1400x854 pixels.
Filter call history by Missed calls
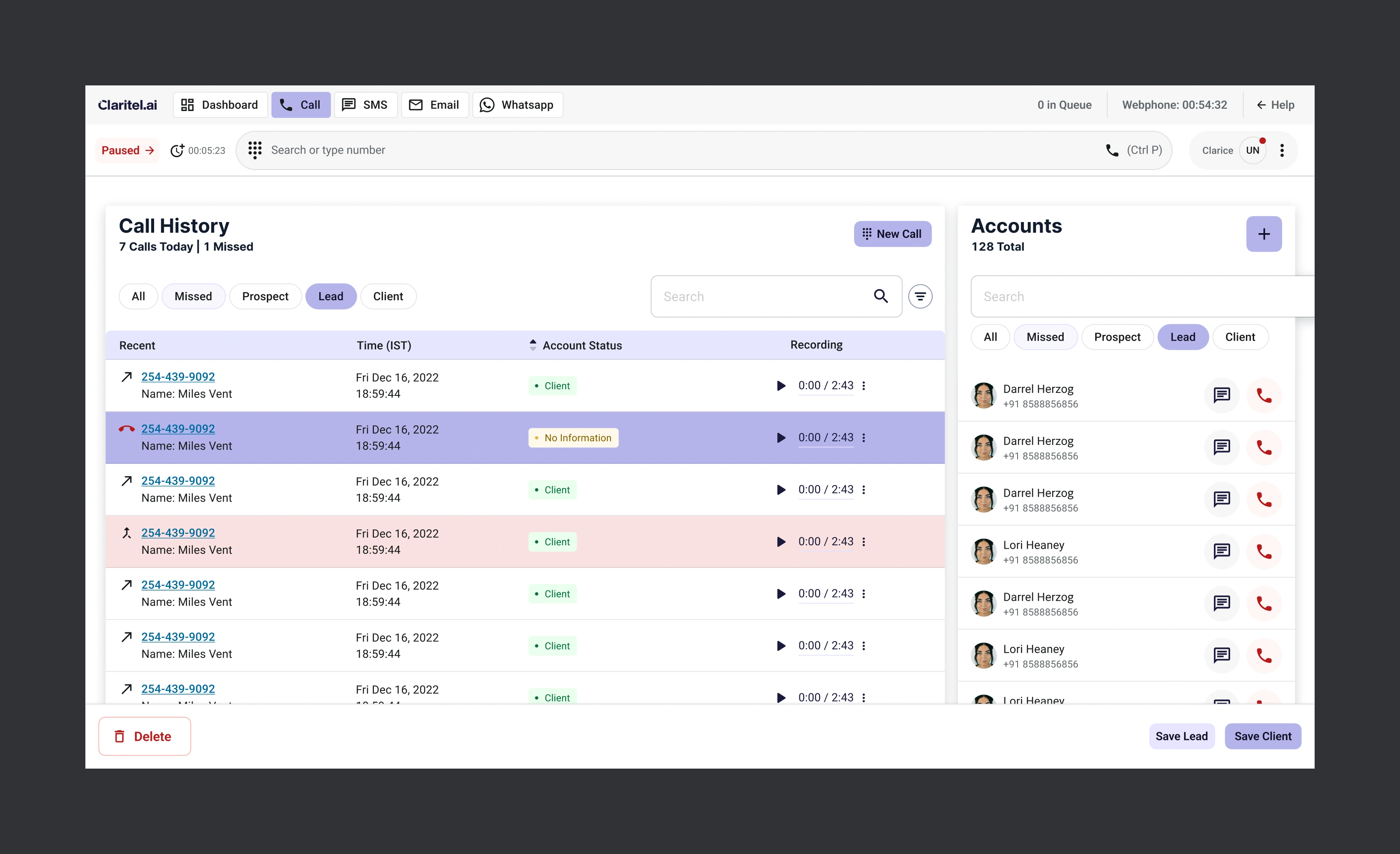[193, 296]
